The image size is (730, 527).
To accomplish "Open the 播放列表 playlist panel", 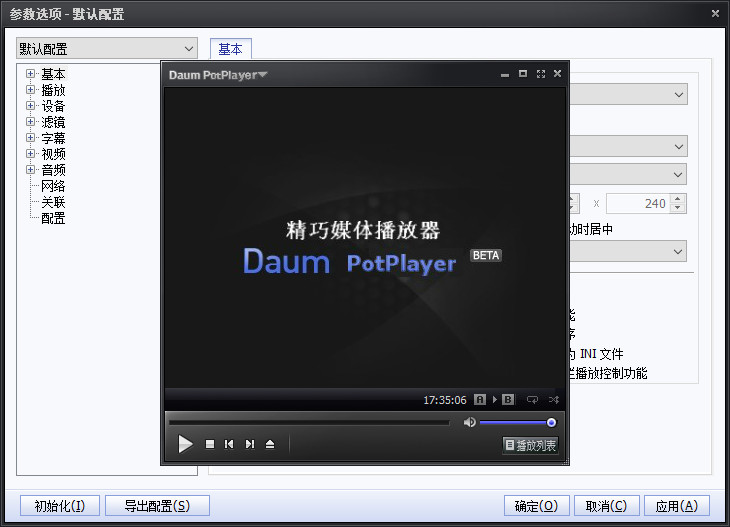I will coord(530,445).
